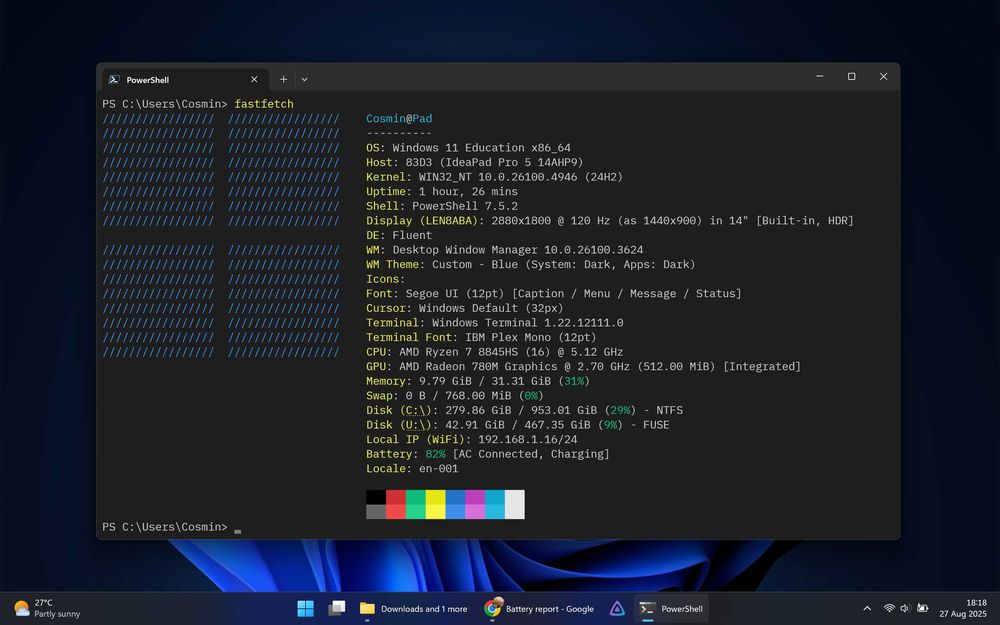
Task: Open File Explorer 'Downloads and 1 more'
Action: click(x=413, y=608)
